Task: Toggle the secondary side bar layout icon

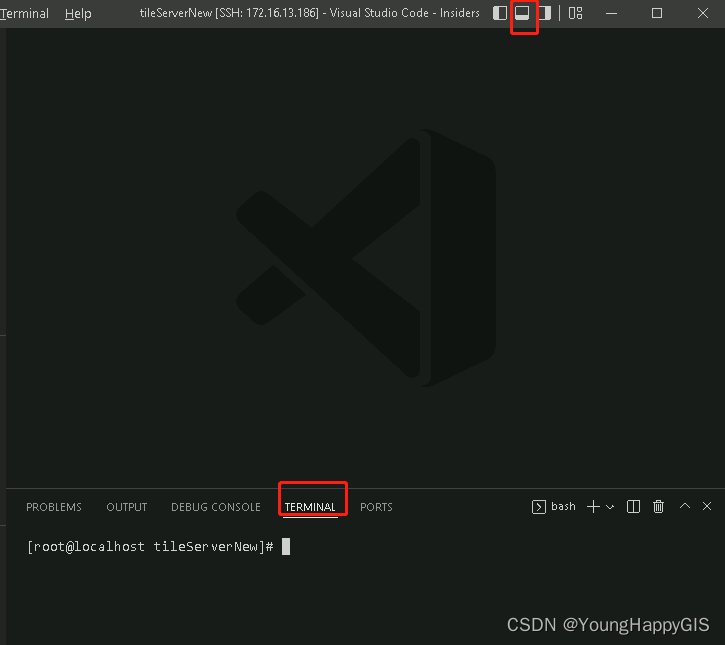Action: (544, 13)
